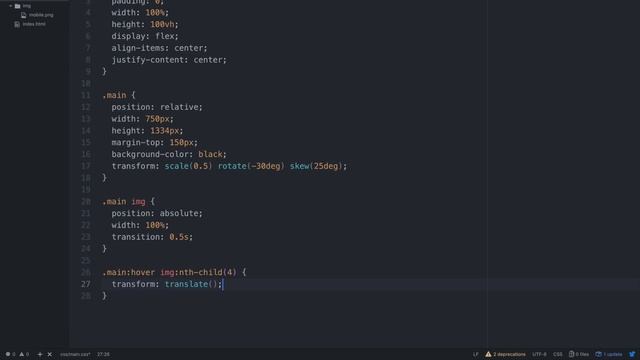Click line number 11 in gutter

tap(85, 95)
